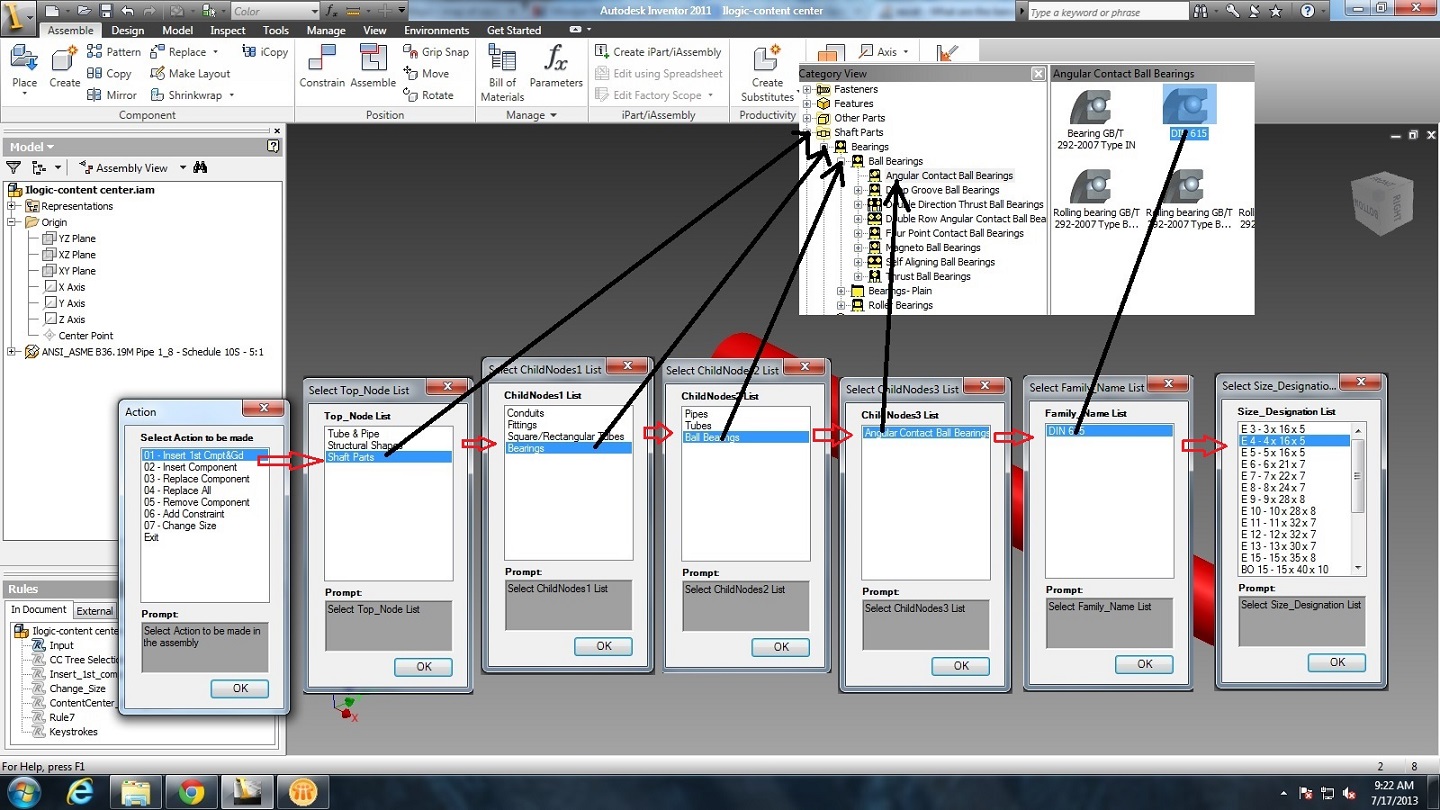
Task: Click Create Substitutes tool
Action: coord(767,74)
